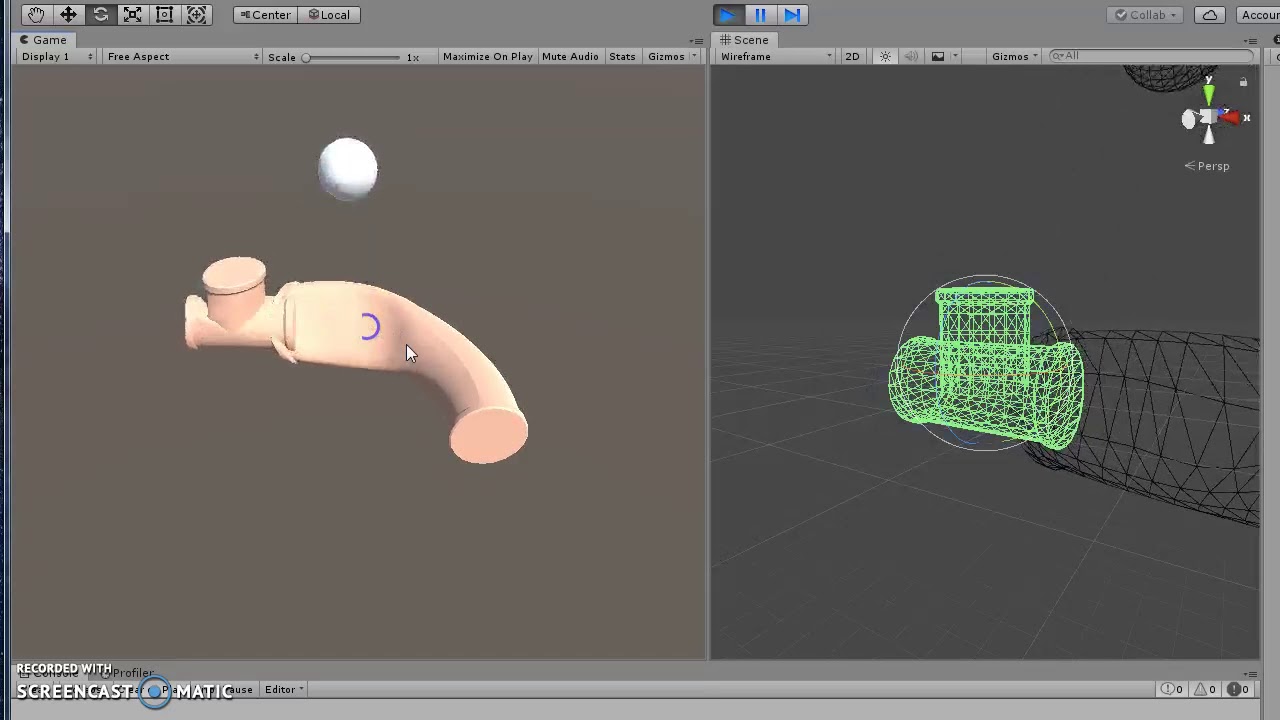The width and height of the screenshot is (1280, 720).
Task: Step forward one frame
Action: coord(792,15)
